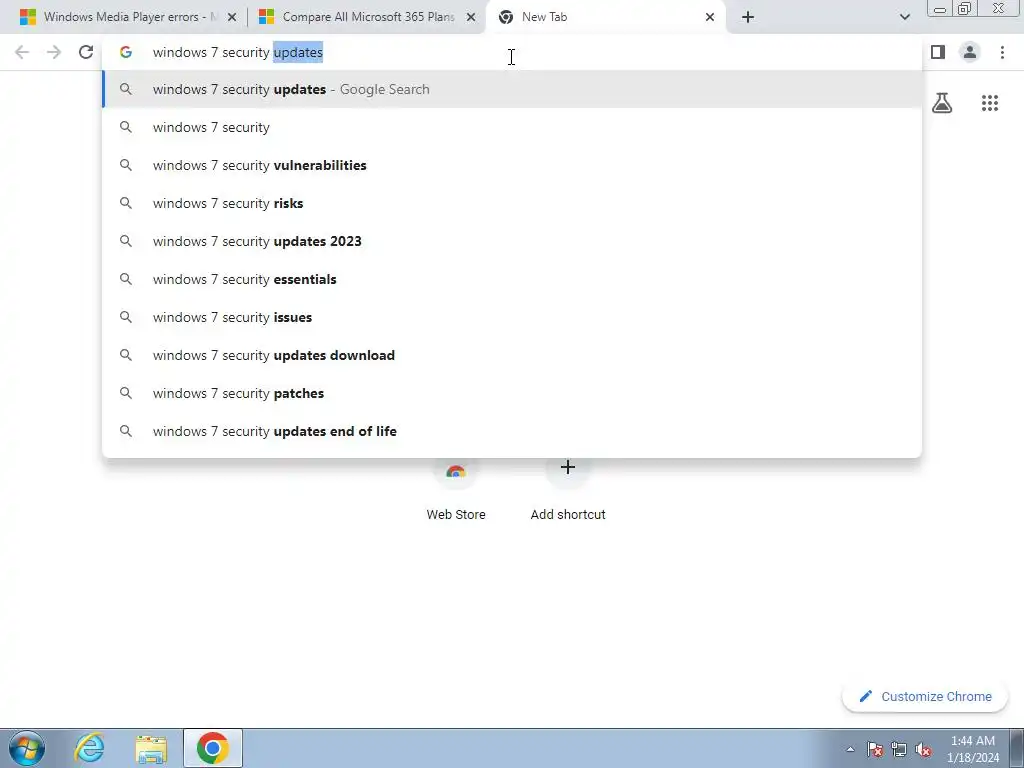Open the Windows Start menu
This screenshot has height=768, width=1024.
[x=27, y=748]
